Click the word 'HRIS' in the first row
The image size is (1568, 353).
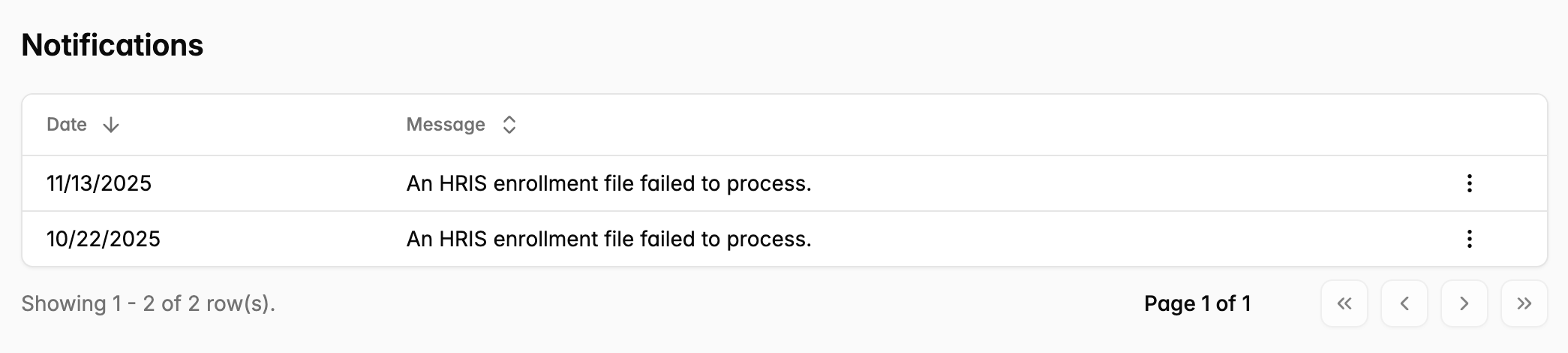[x=463, y=183]
